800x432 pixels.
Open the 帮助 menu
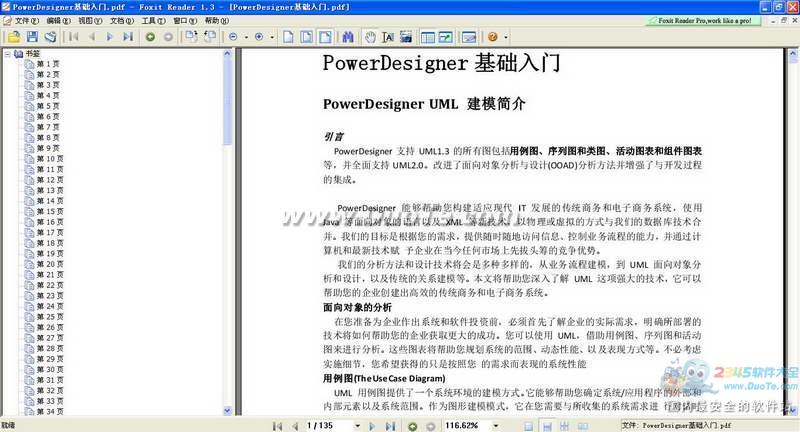(x=217, y=21)
